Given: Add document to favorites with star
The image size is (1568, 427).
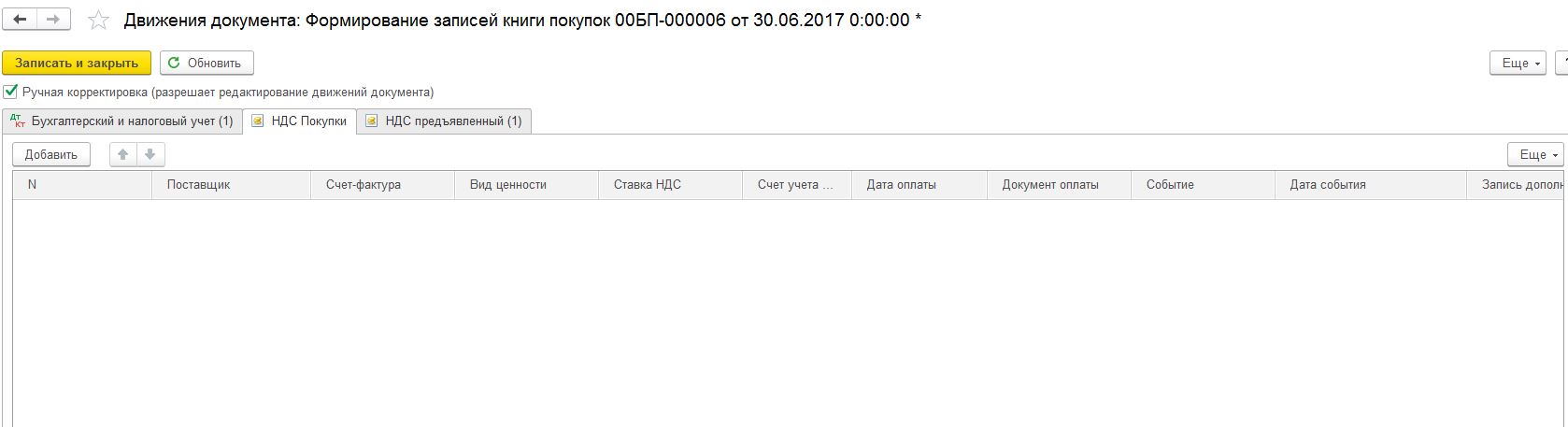Looking at the screenshot, I should [x=98, y=21].
